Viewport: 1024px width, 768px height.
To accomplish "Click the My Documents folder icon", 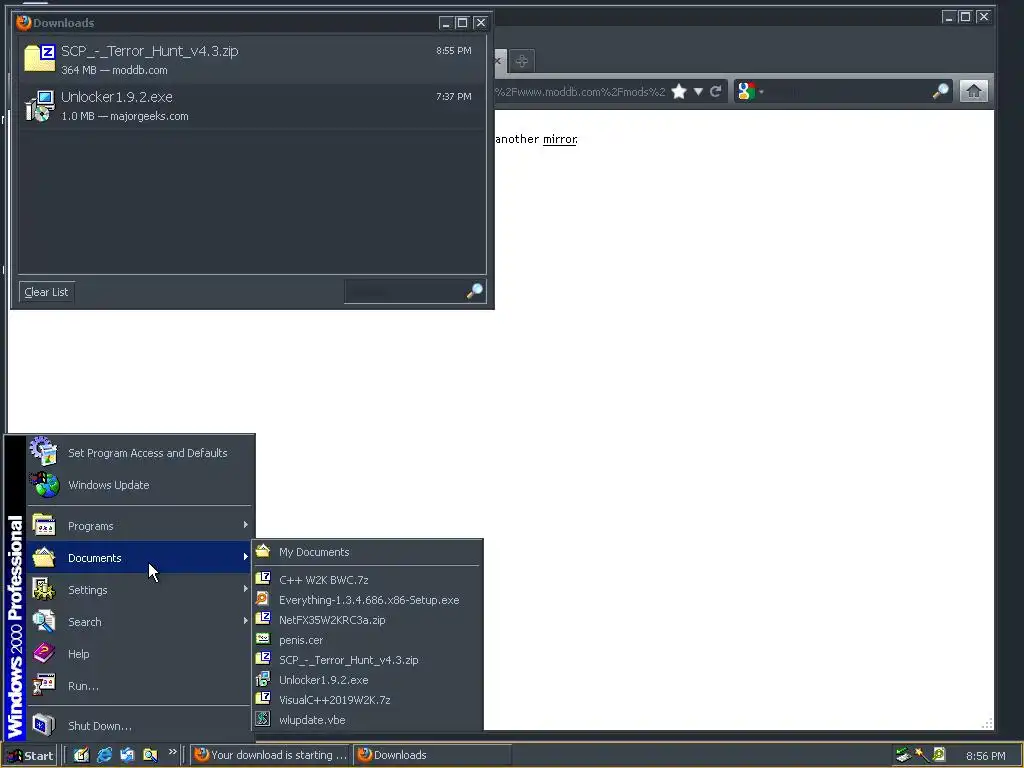I will [x=263, y=551].
